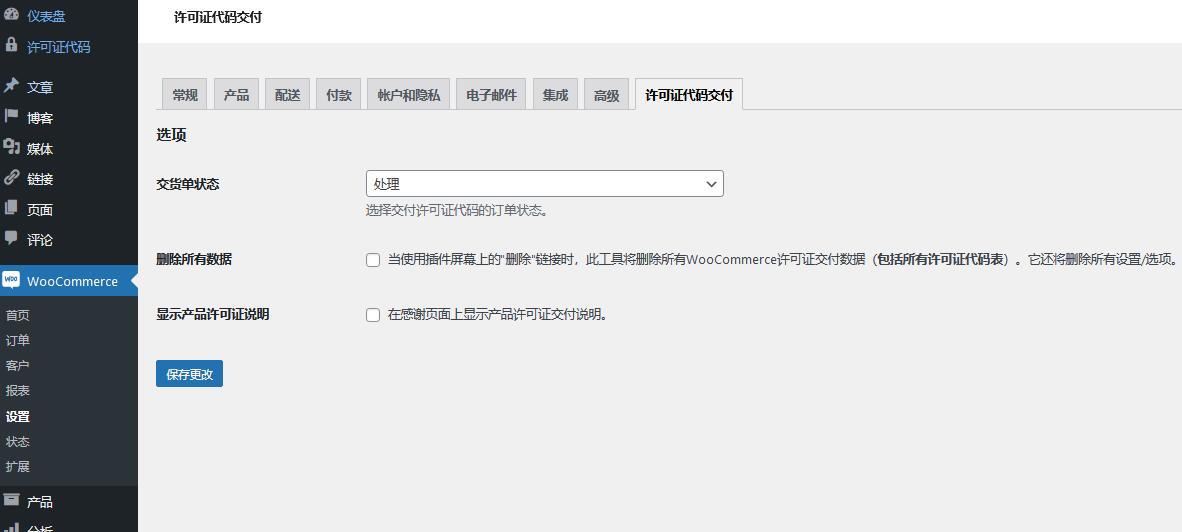Viewport: 1182px width, 532px height.
Task: Go to the 集成 tab
Action: [x=555, y=95]
